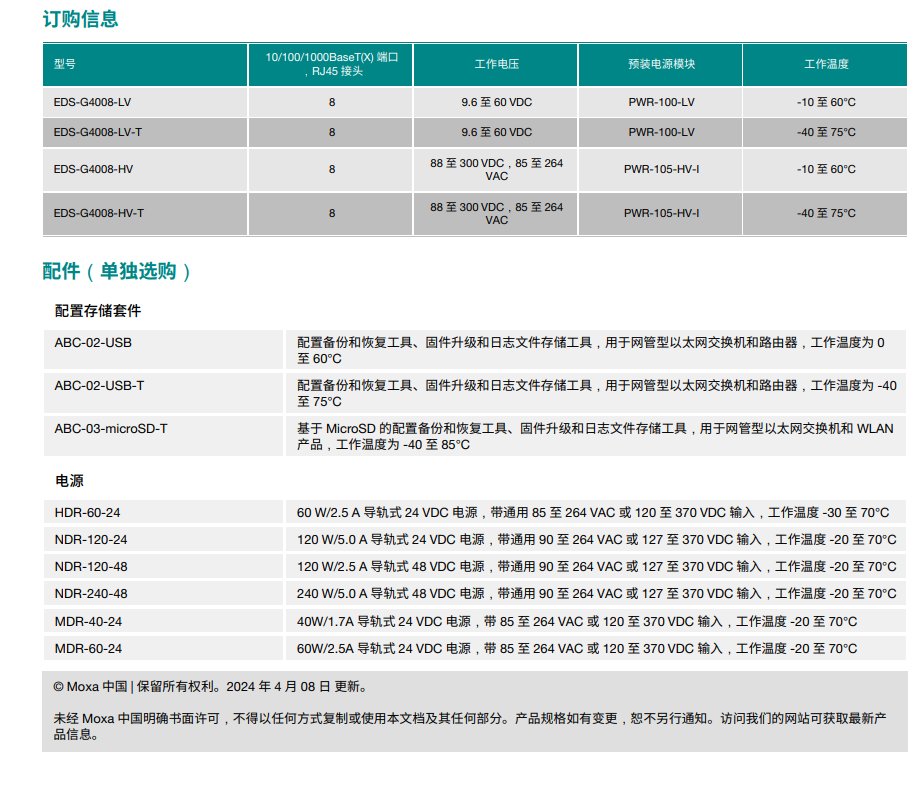This screenshot has height=810, width=910.
Task: Click port count 8 in EDS-G4008-LV row
Action: tap(332, 102)
